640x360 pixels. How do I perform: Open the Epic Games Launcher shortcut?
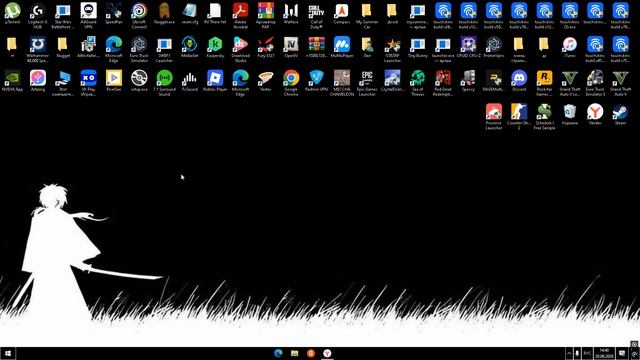367,83
